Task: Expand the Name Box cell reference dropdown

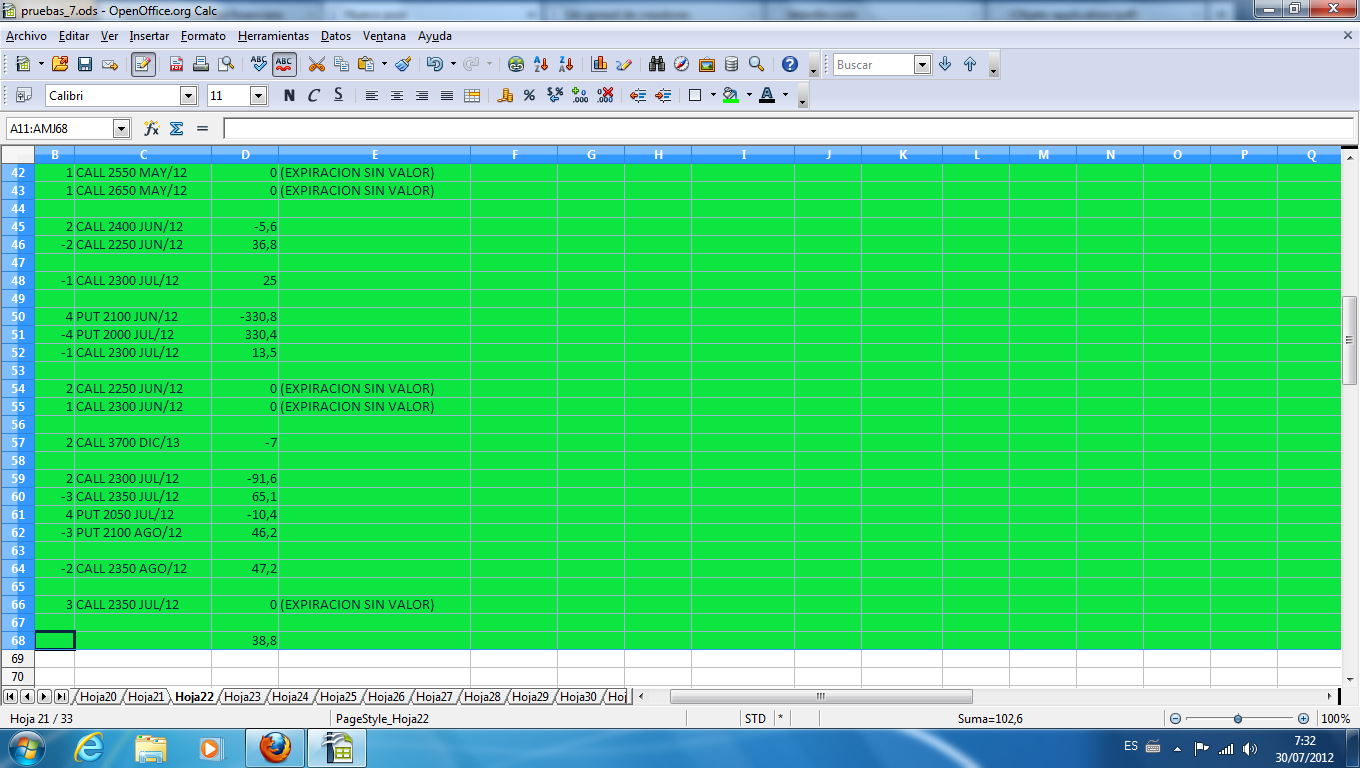Action: [122, 128]
